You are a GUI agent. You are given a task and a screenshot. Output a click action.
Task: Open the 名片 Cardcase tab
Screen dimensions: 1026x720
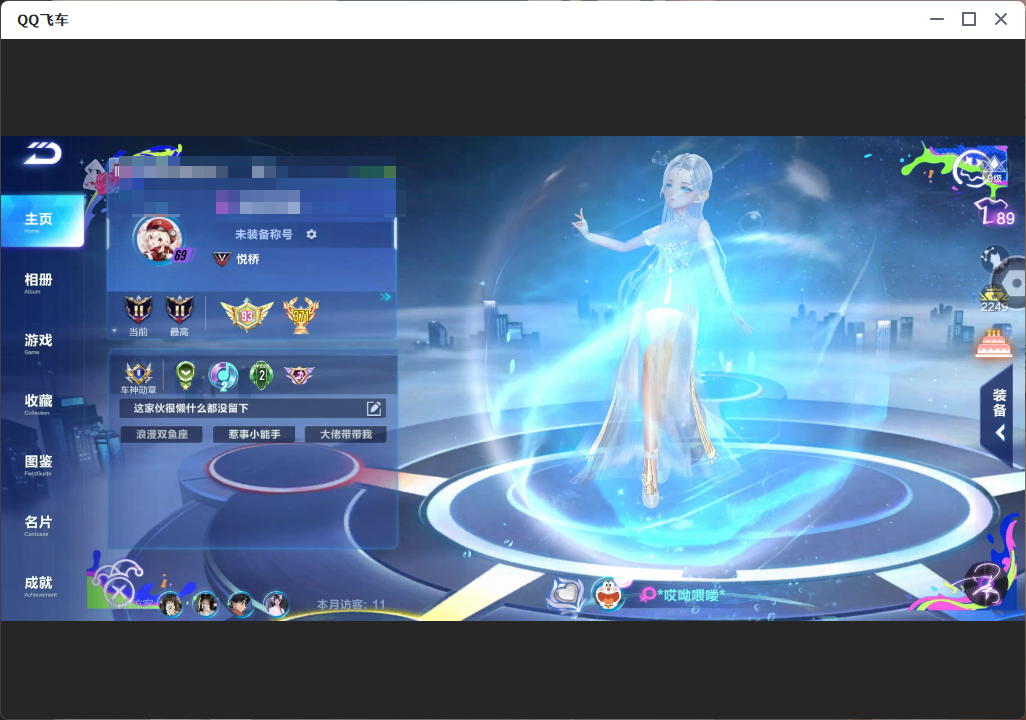coord(38,525)
